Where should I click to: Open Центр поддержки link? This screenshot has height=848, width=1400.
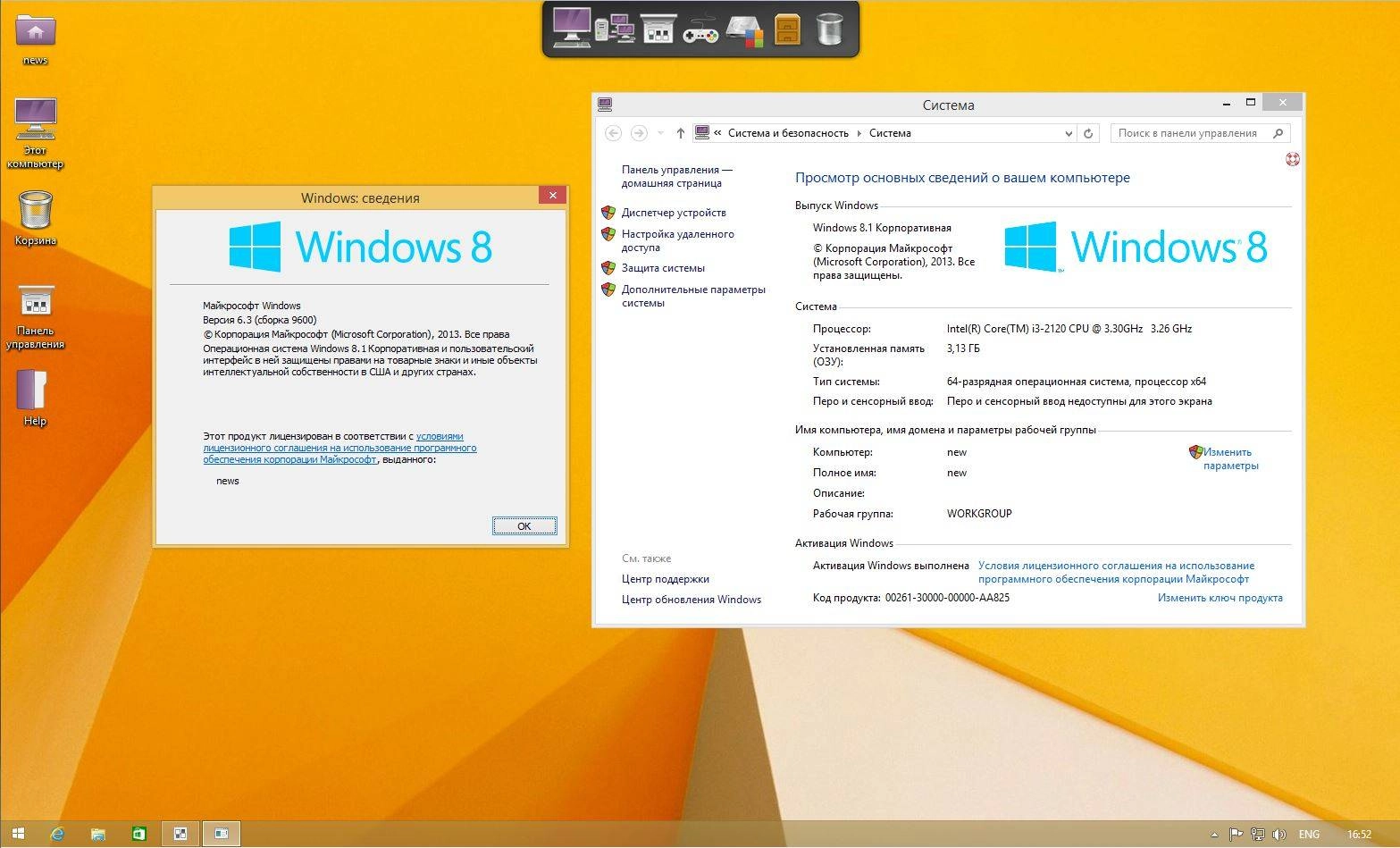665,579
